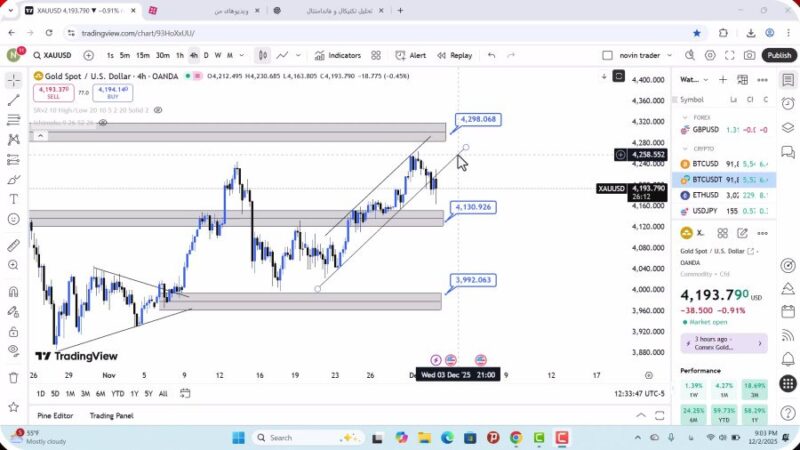Activate the magnet snap mode
Screen dimensions: 800x450
tap(13, 293)
